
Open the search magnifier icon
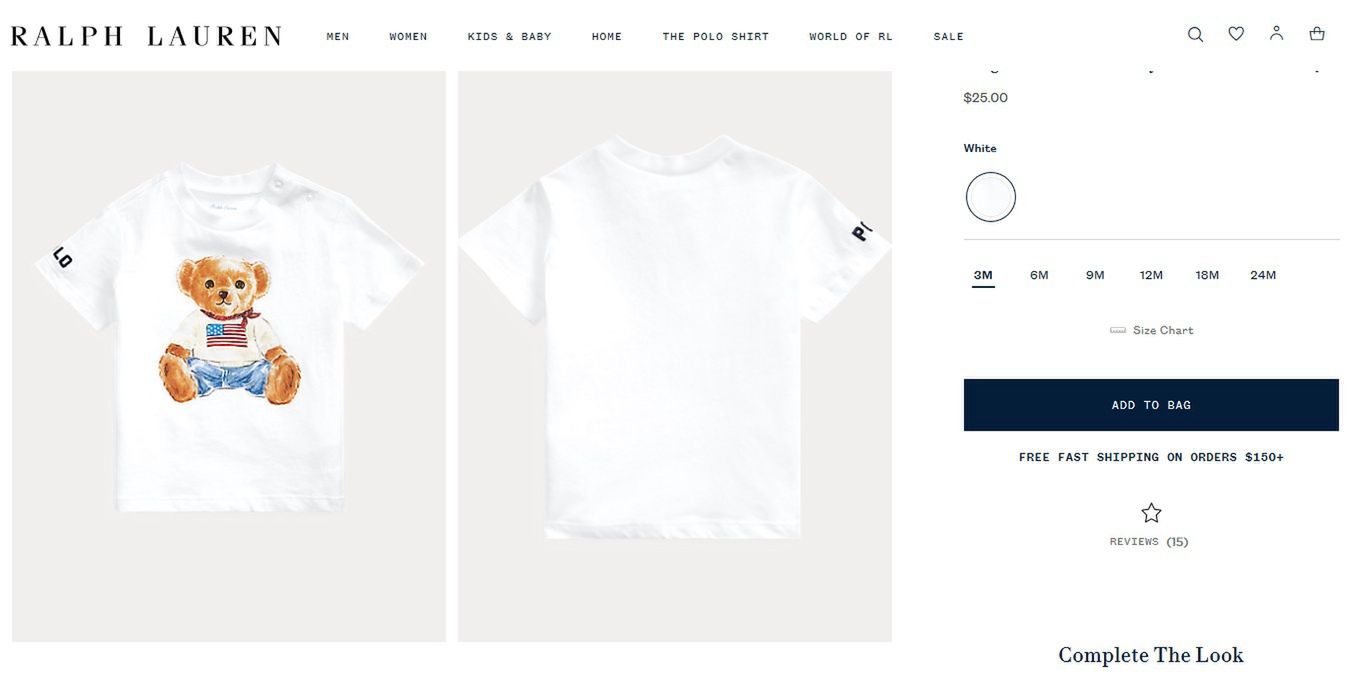[1195, 34]
